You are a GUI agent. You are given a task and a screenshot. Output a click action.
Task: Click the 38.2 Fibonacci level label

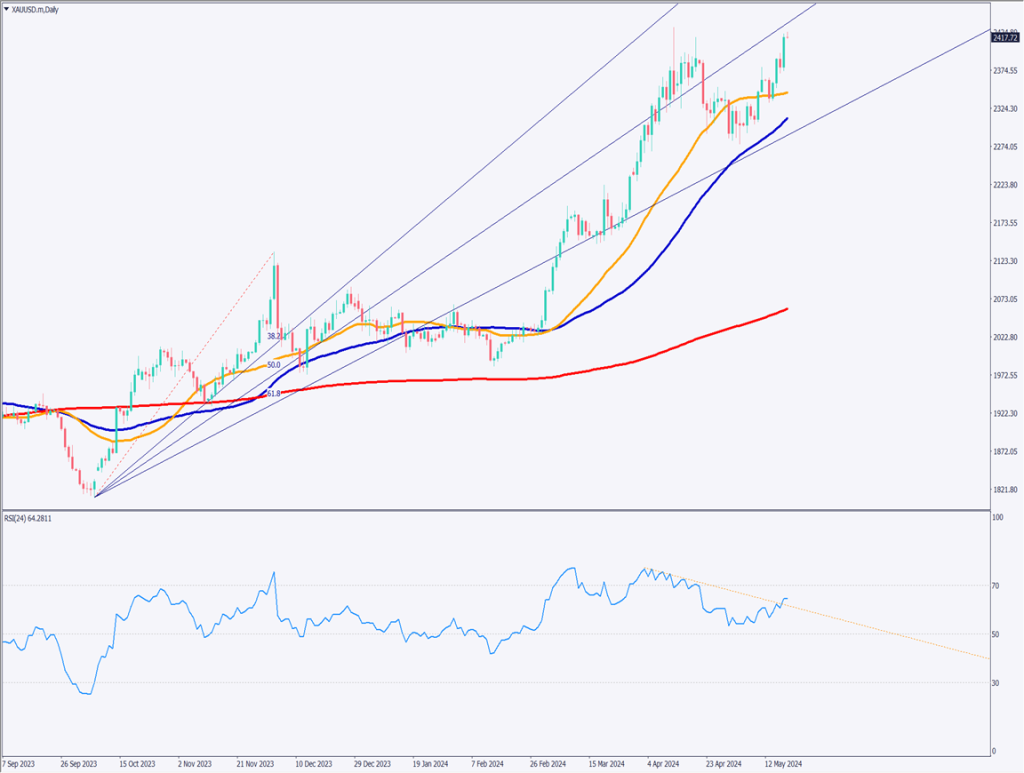pos(273,337)
